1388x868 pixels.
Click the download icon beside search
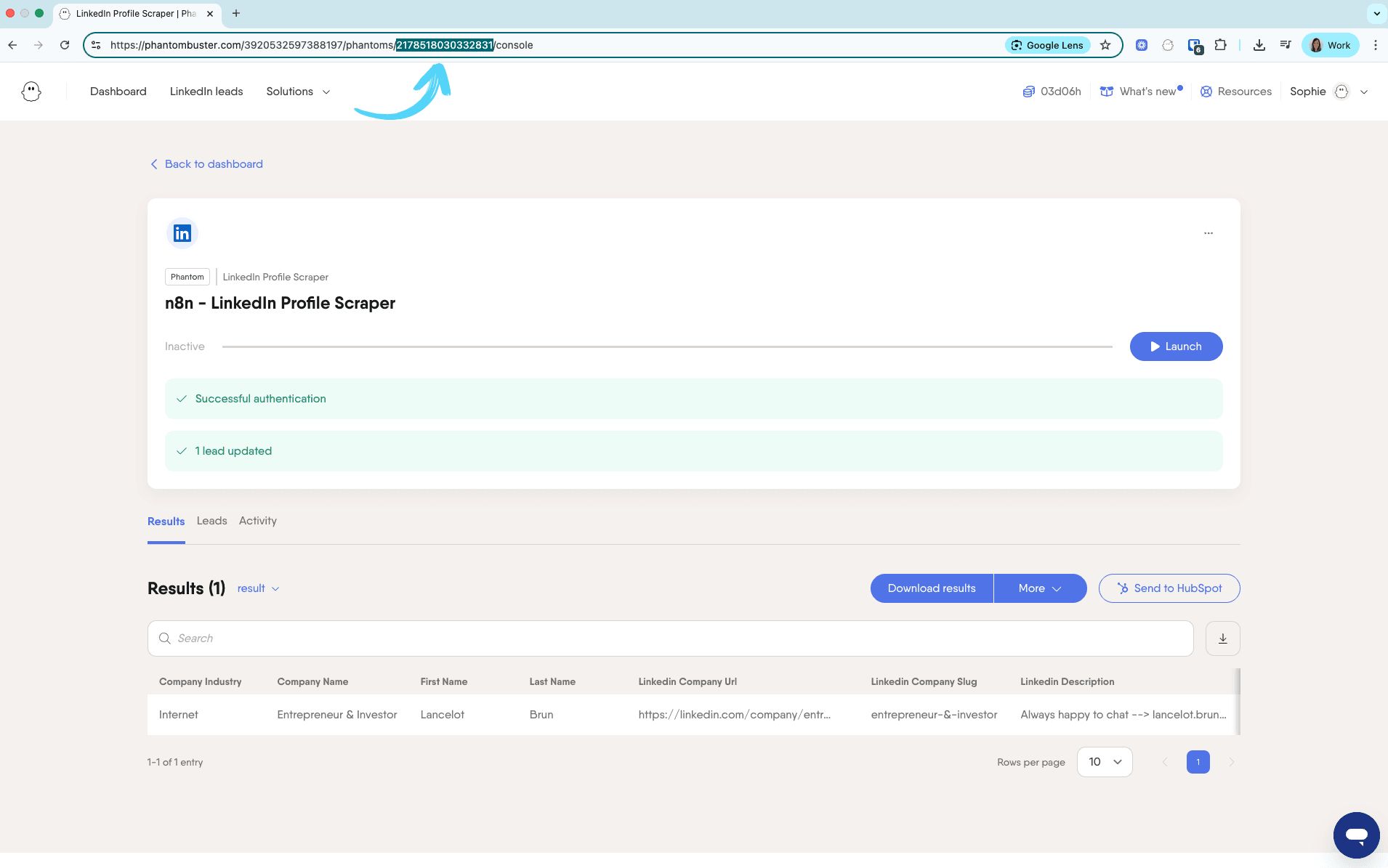[x=1223, y=638]
